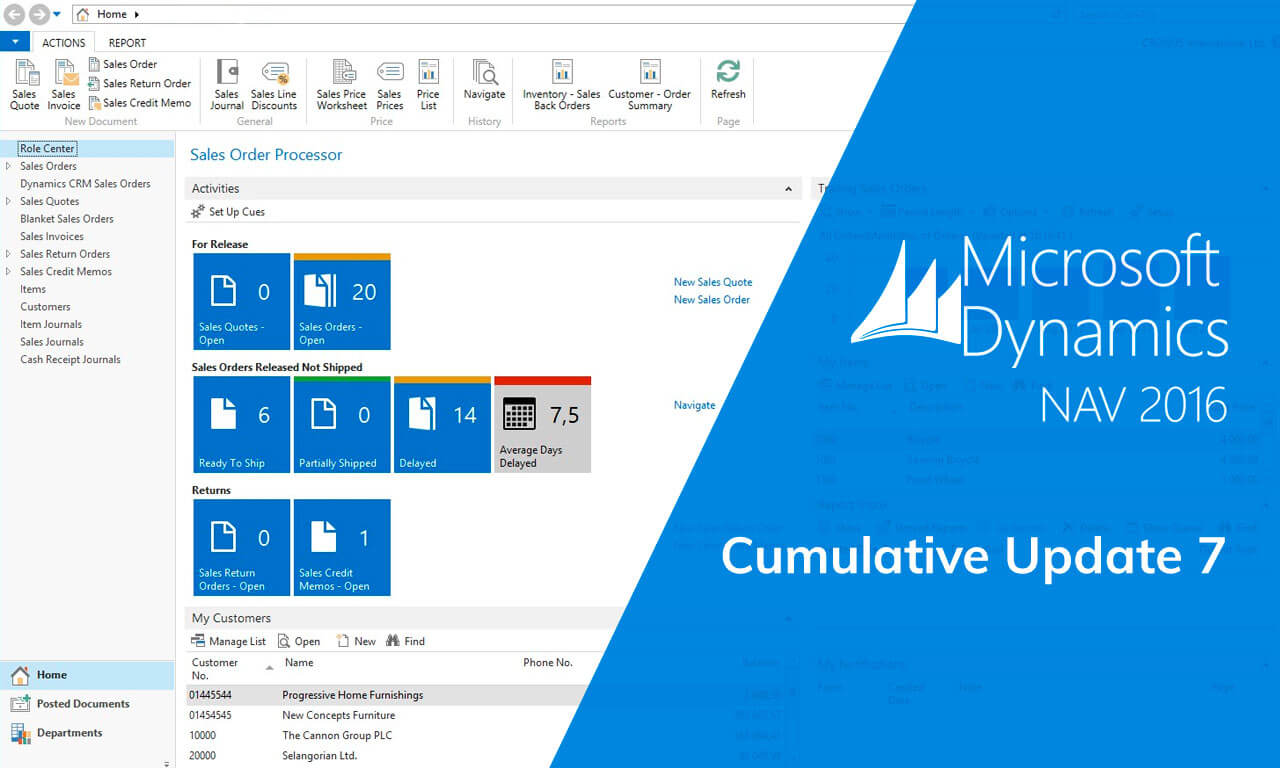
Task: Expand the Sales Orders navigation node
Action: (x=6, y=166)
